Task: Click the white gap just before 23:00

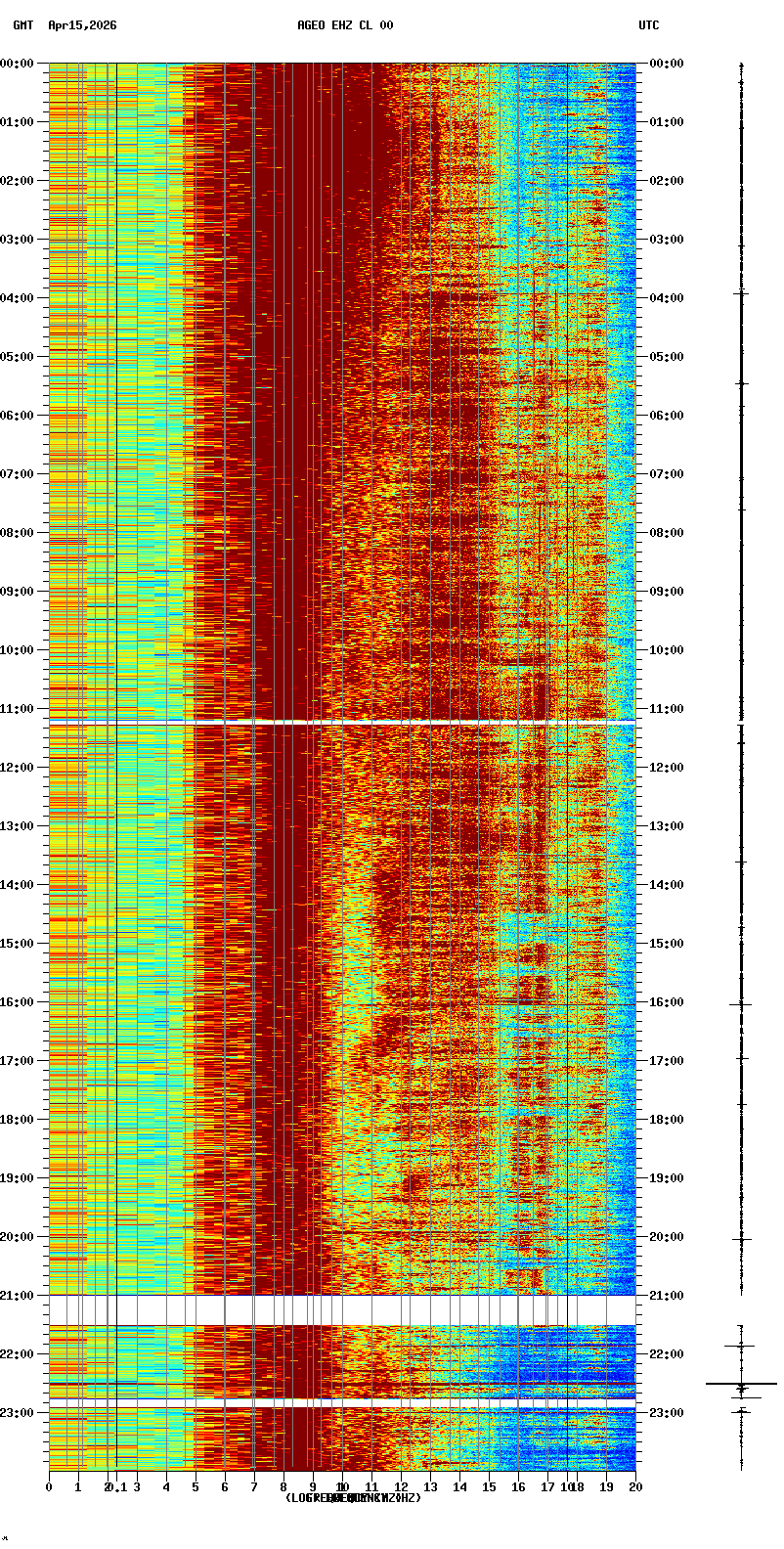Action: (x=342, y=1402)
